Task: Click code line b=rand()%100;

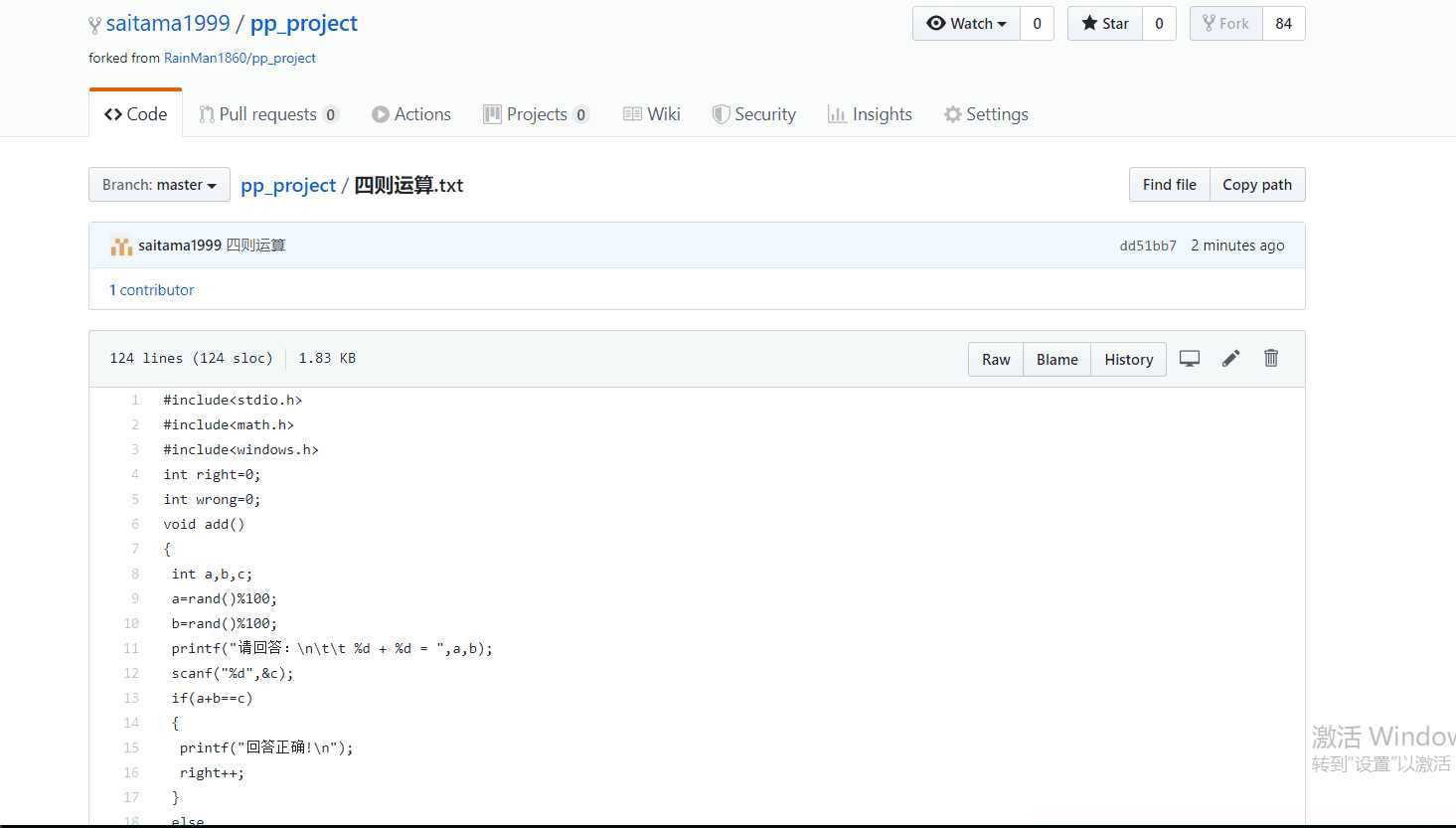Action: [x=225, y=623]
